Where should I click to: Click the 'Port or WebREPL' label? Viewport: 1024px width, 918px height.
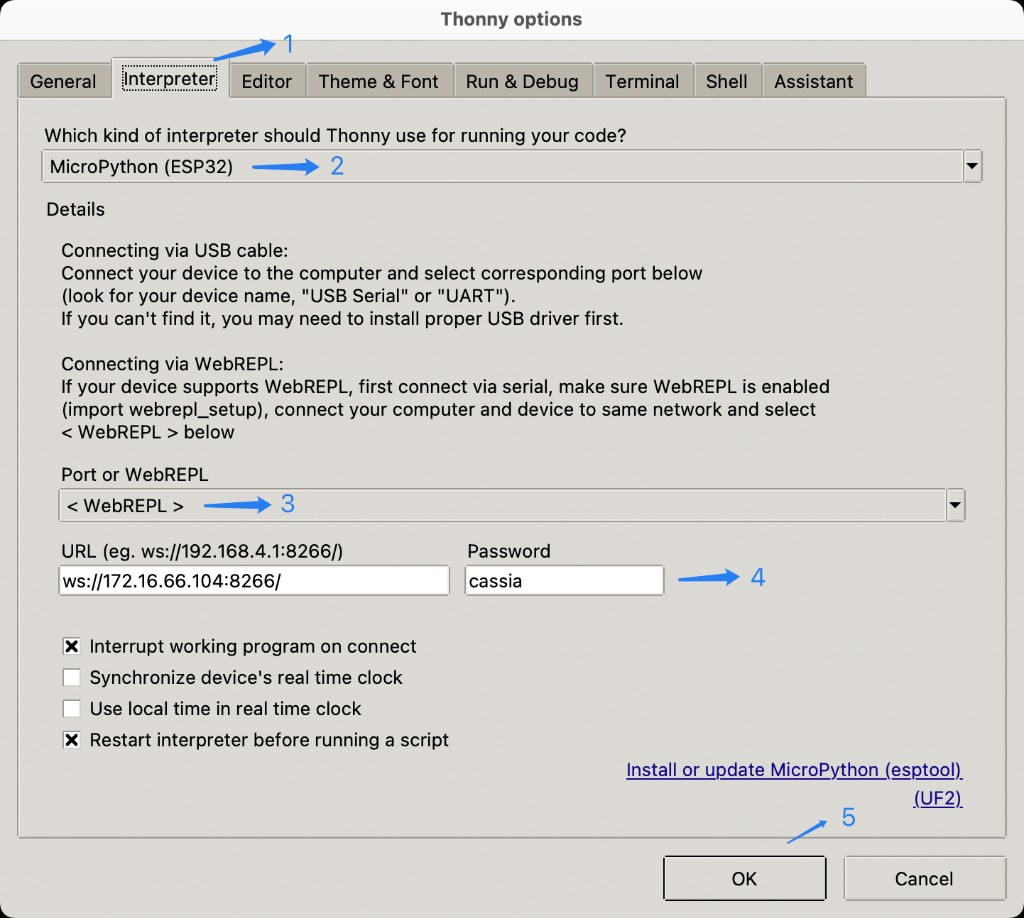coord(135,475)
